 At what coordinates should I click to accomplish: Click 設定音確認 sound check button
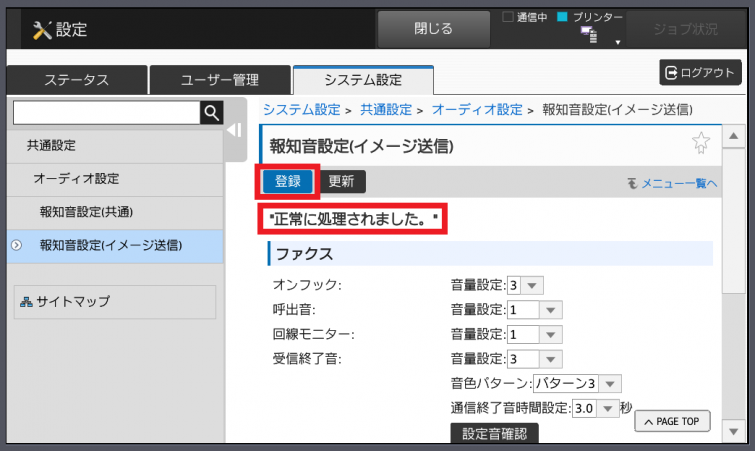click(x=494, y=433)
